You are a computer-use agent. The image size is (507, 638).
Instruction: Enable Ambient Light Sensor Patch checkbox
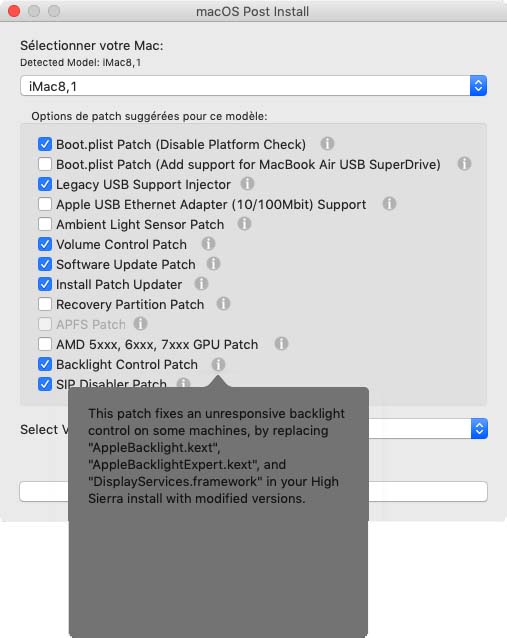click(x=45, y=224)
